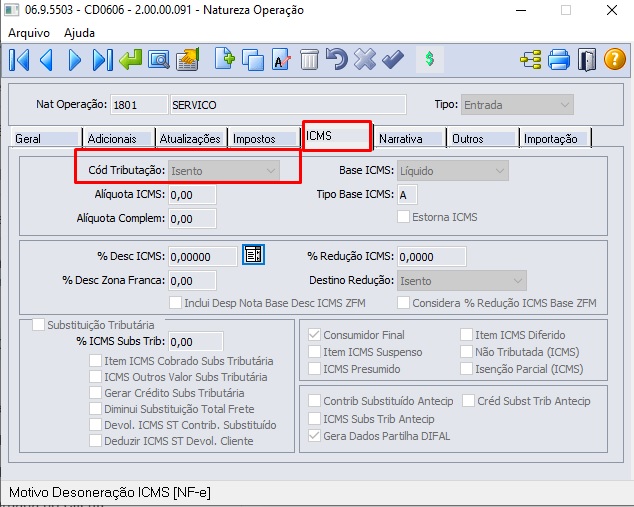The image size is (634, 507).
Task: Delete record with trash icon
Action: point(309,60)
